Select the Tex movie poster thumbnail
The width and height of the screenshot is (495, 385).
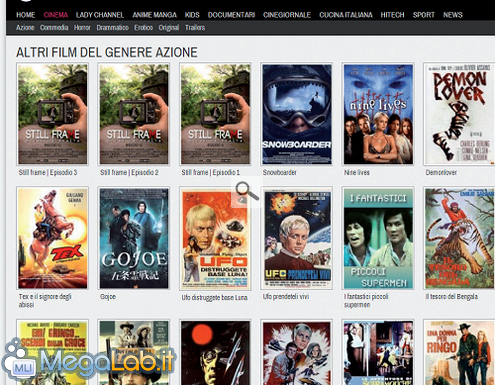[x=53, y=238]
